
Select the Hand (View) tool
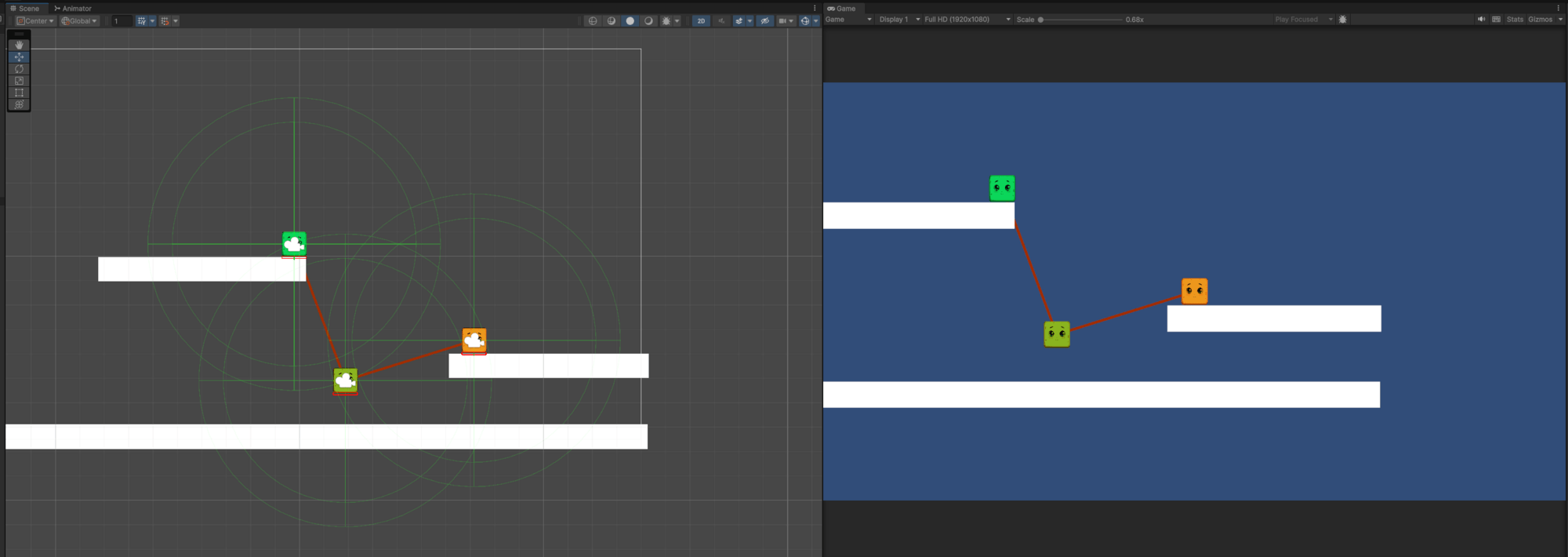pos(19,45)
